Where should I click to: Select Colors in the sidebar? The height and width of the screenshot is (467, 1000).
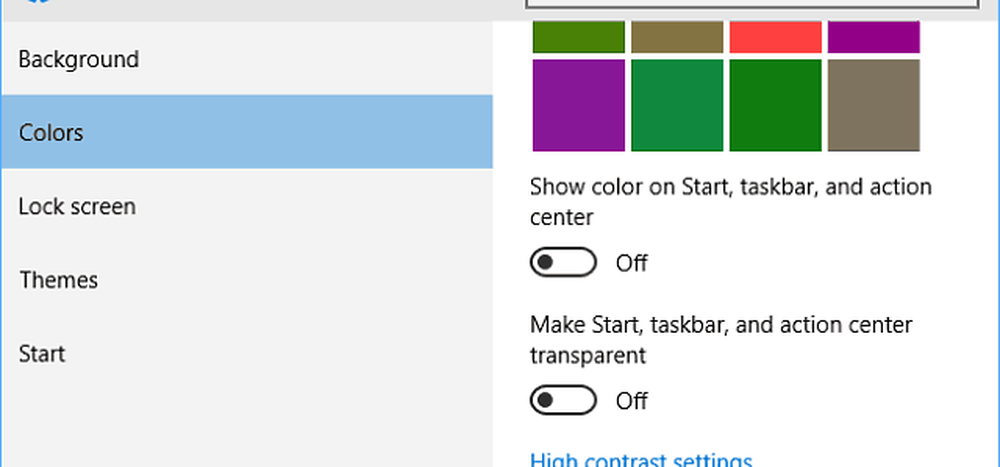pyautogui.click(x=51, y=132)
